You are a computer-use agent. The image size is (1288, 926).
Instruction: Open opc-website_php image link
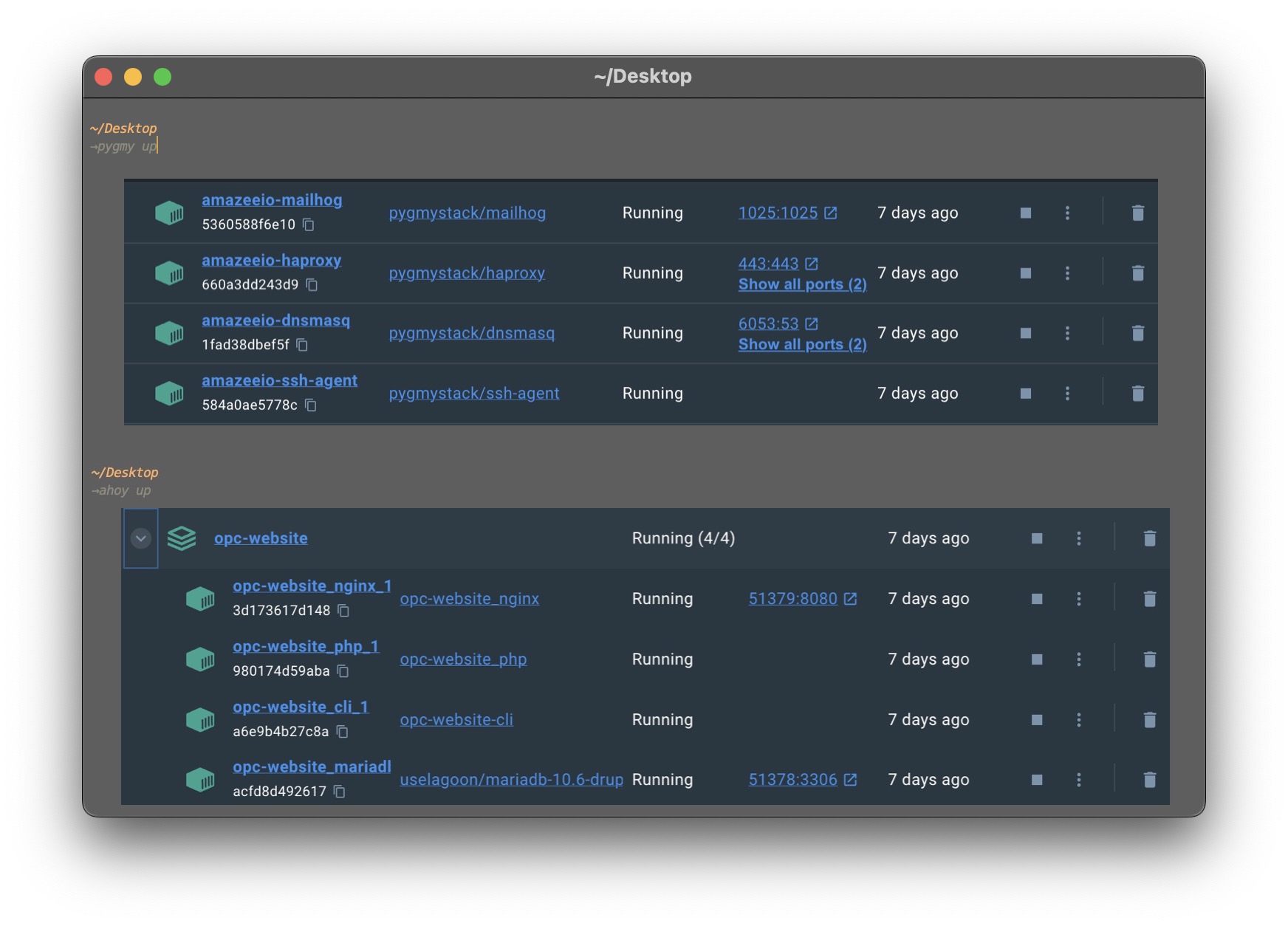[463, 659]
